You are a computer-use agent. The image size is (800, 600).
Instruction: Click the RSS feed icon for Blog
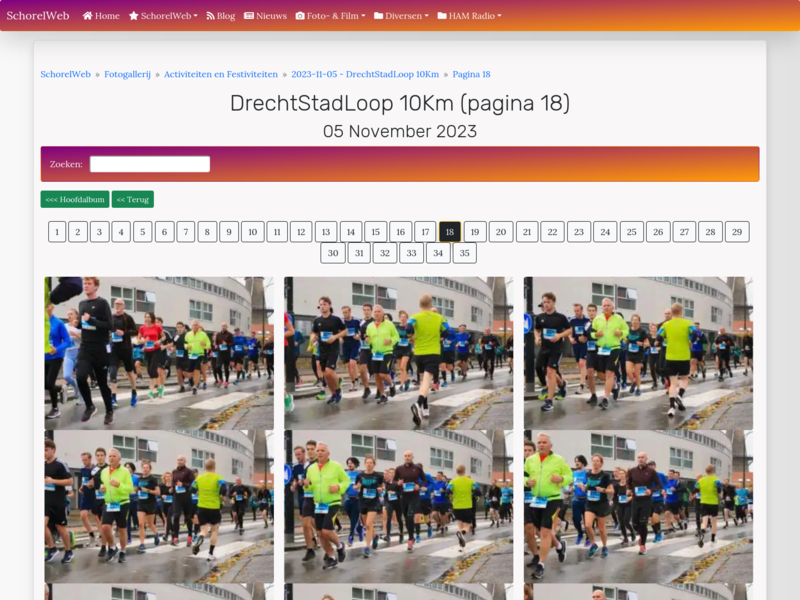pyautogui.click(x=210, y=16)
